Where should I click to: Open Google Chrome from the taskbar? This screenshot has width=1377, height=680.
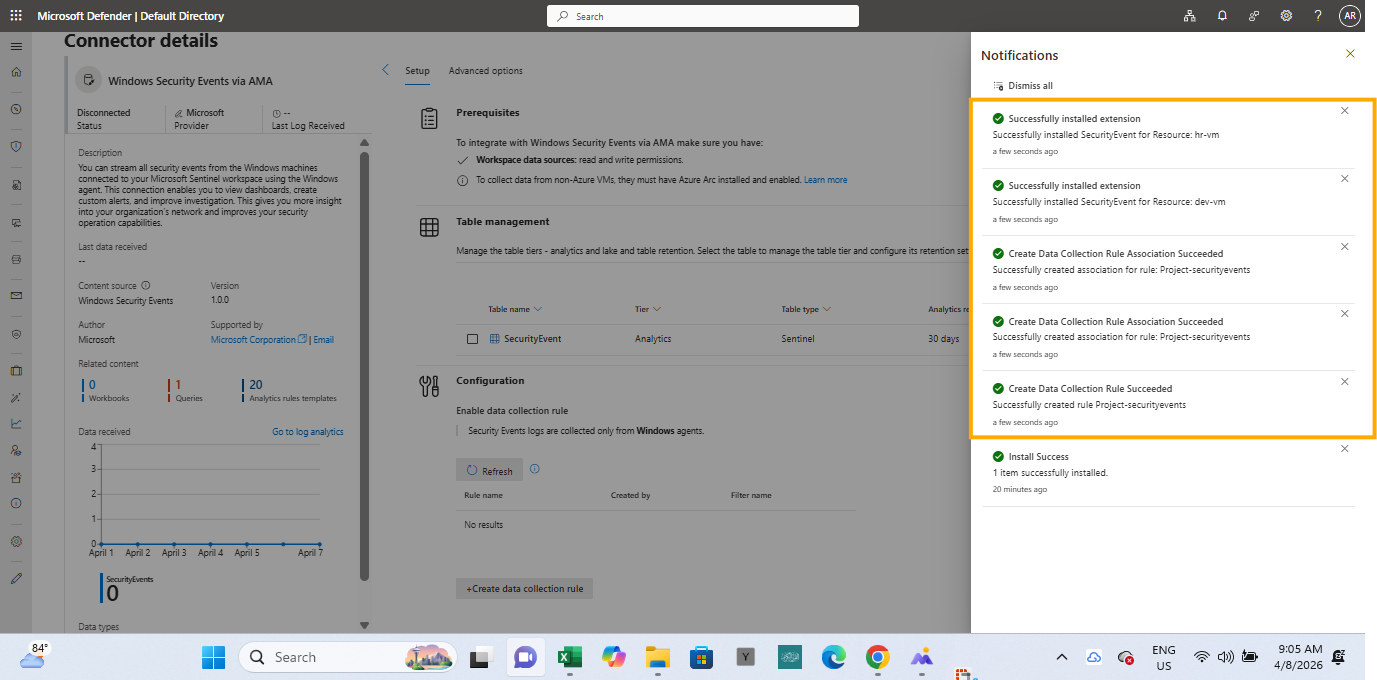pos(877,657)
